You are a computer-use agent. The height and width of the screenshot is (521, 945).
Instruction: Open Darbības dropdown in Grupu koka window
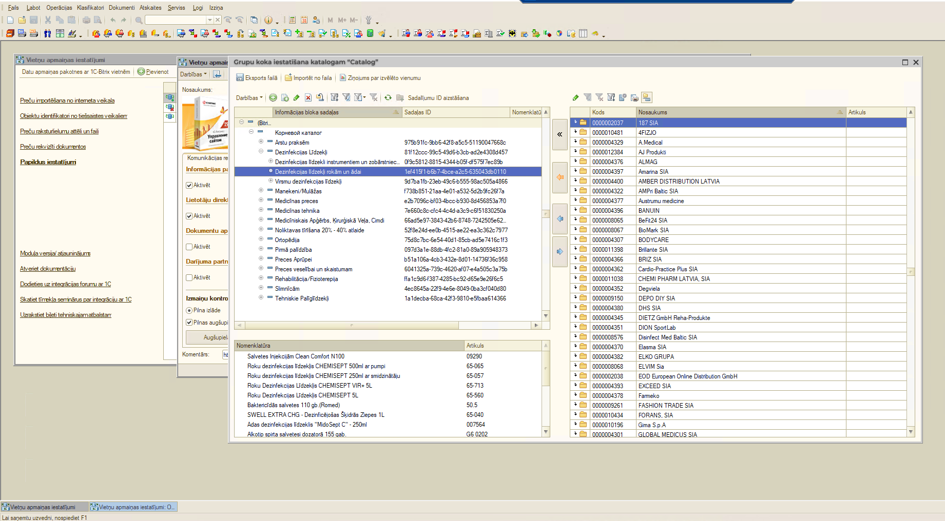tap(250, 98)
